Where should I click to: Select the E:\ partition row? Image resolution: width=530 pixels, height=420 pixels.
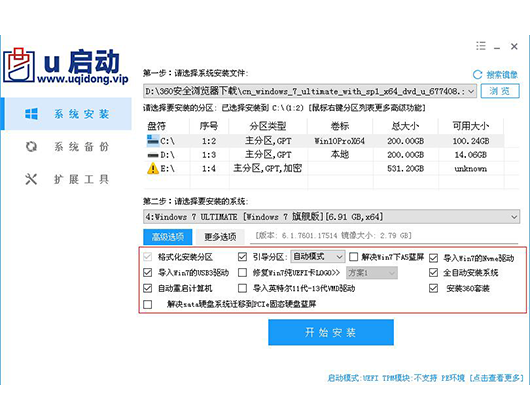coord(325,168)
